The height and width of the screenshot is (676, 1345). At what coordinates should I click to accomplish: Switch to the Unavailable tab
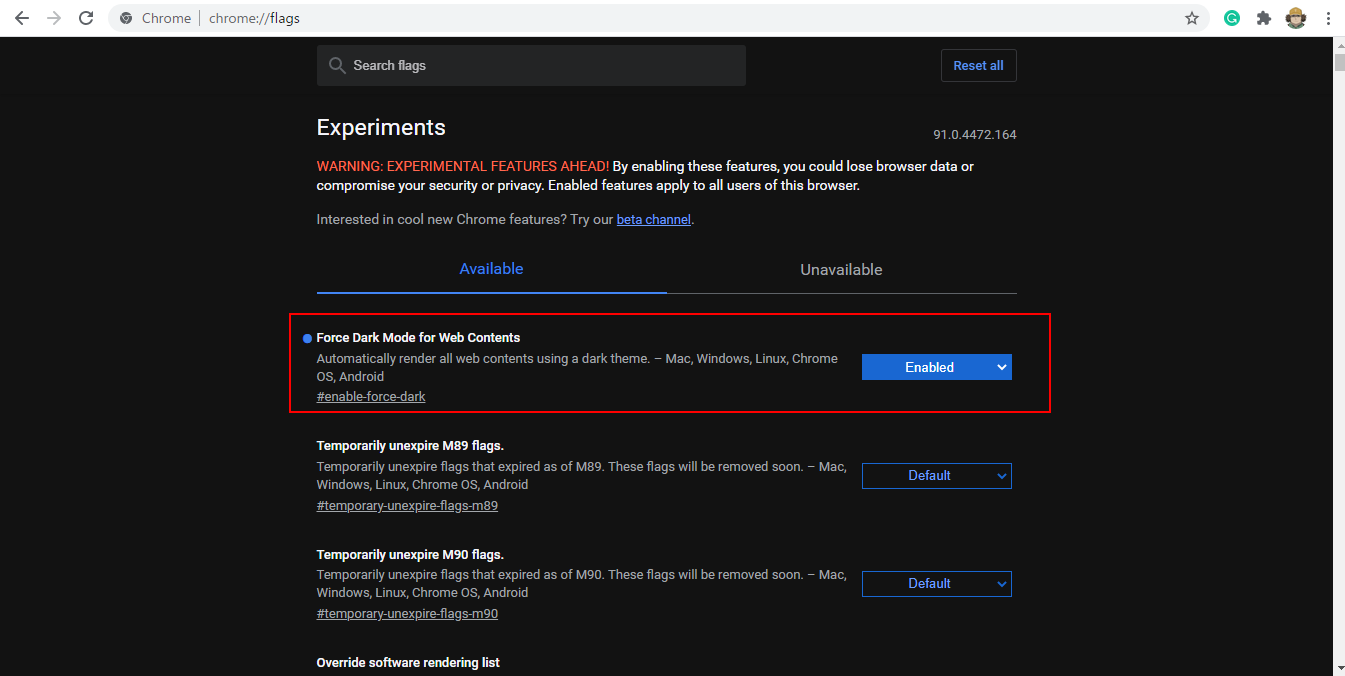pos(841,269)
